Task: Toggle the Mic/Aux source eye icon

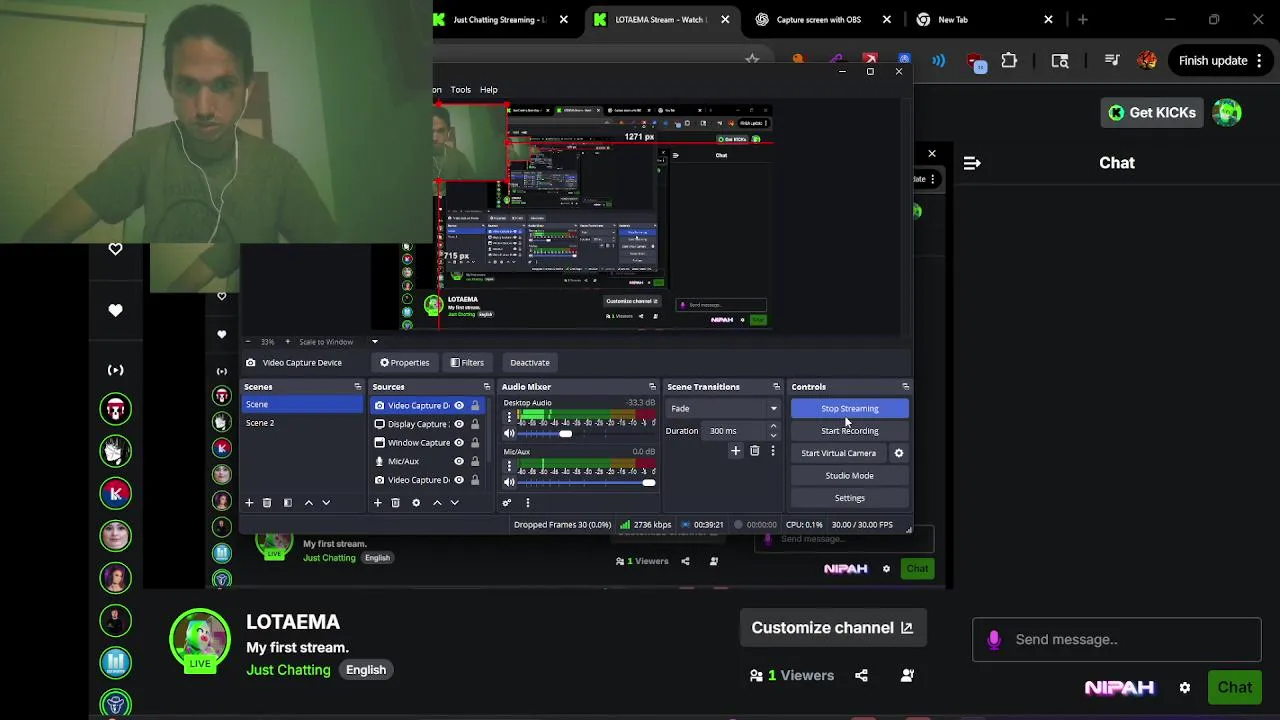Action: point(459,462)
